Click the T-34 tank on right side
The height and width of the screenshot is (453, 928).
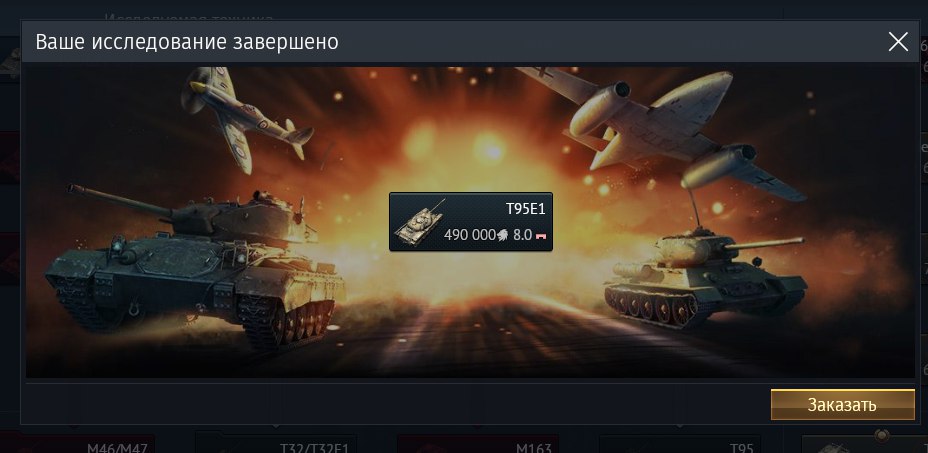(x=704, y=277)
